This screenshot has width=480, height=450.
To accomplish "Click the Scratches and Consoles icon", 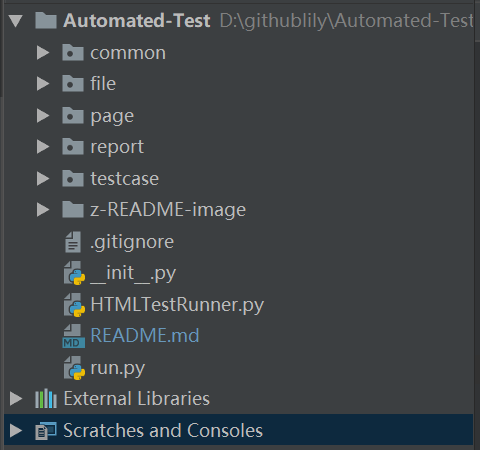I will point(46,430).
